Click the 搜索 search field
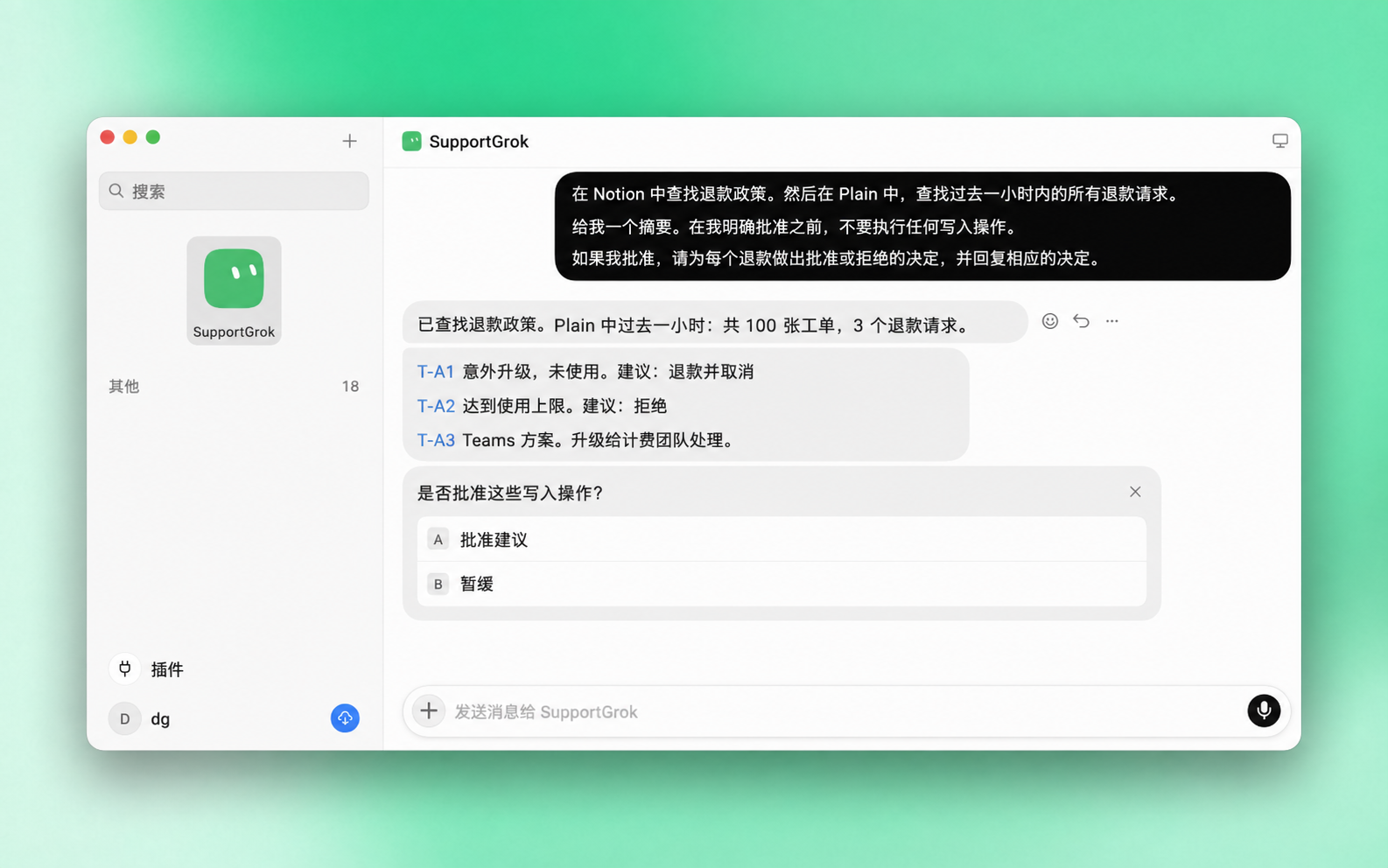The image size is (1388, 868). pyautogui.click(x=234, y=191)
